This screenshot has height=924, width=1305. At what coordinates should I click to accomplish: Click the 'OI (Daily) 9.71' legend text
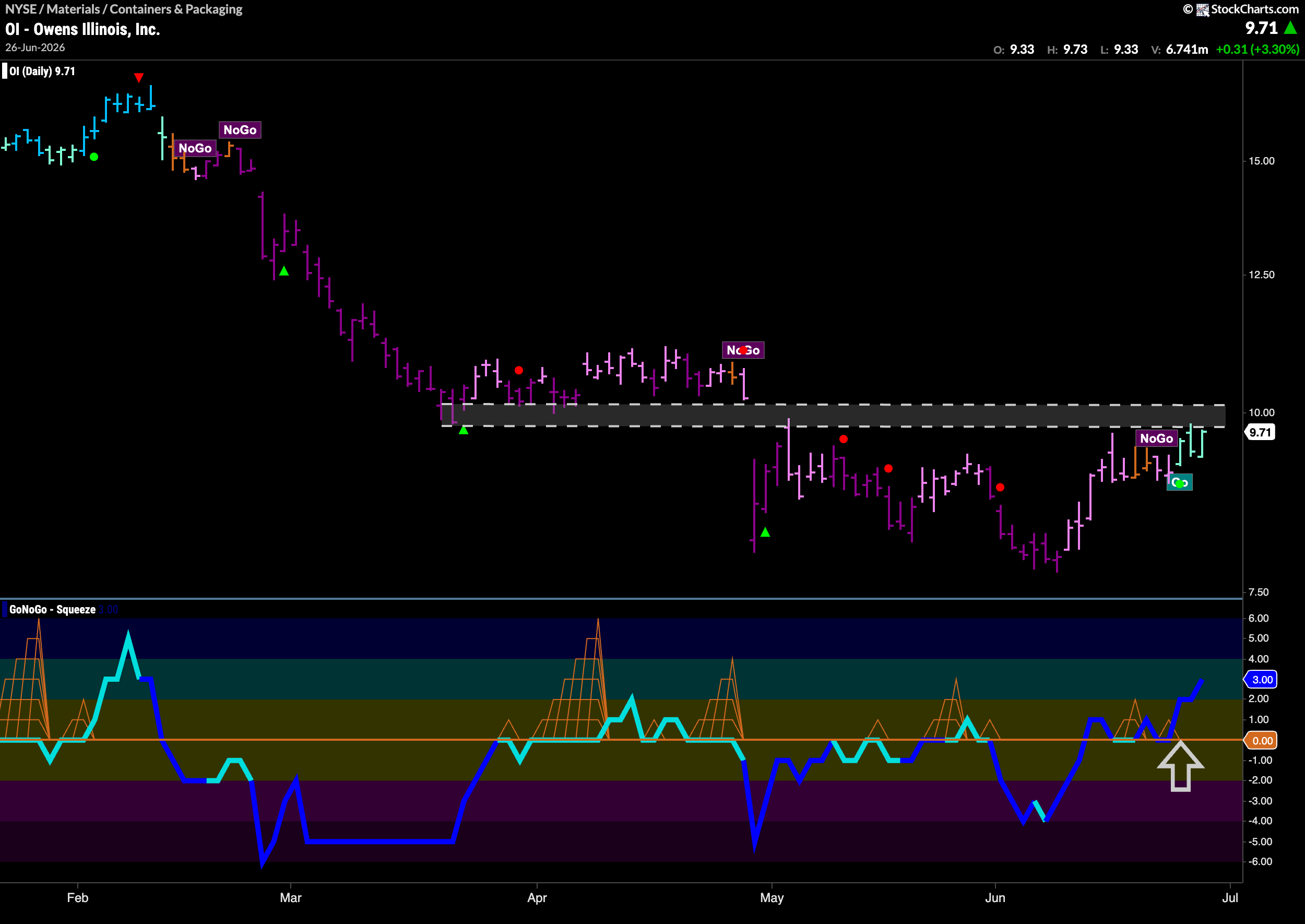point(42,71)
